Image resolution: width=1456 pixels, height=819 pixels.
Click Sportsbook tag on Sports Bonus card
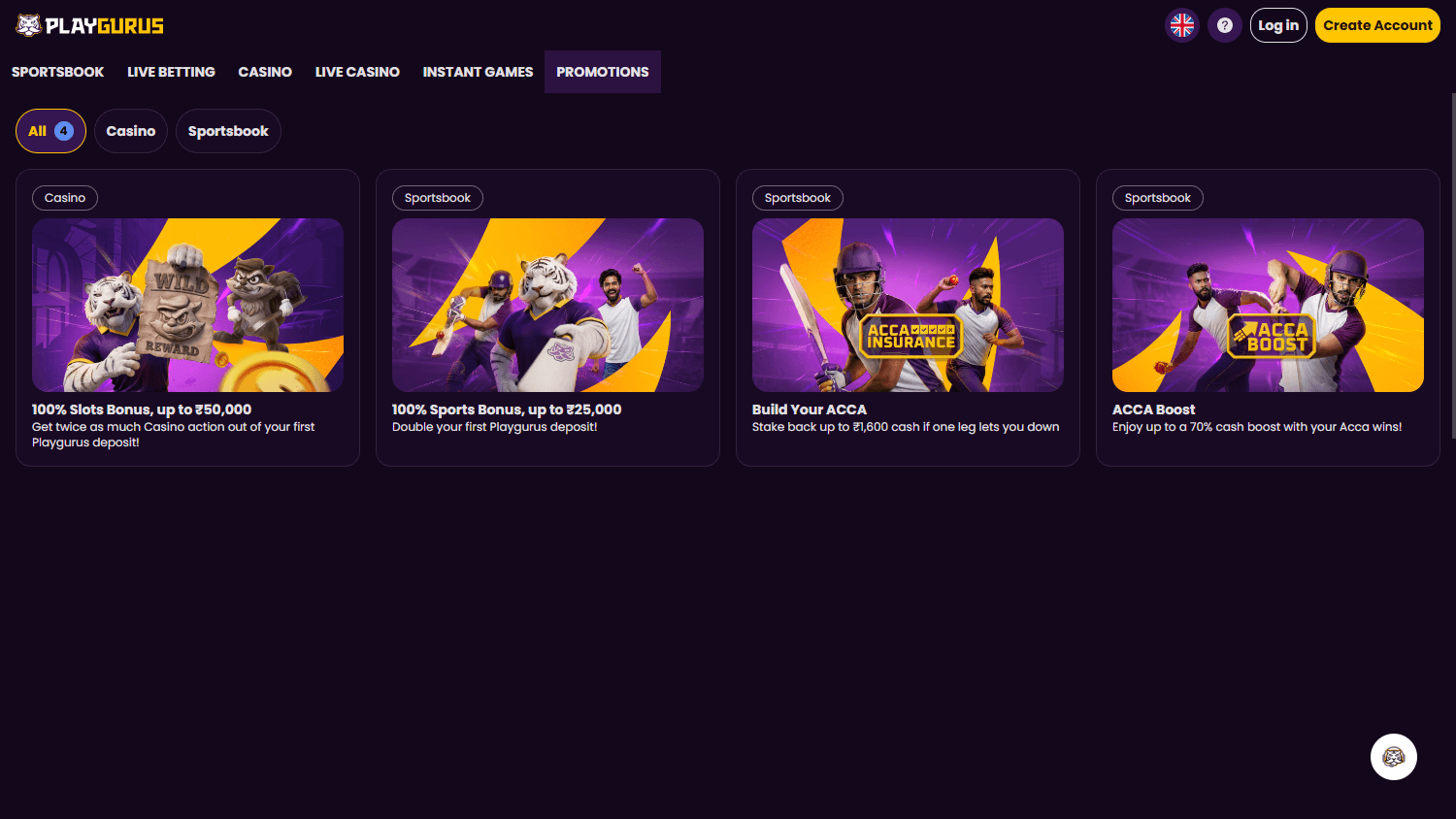coord(438,198)
